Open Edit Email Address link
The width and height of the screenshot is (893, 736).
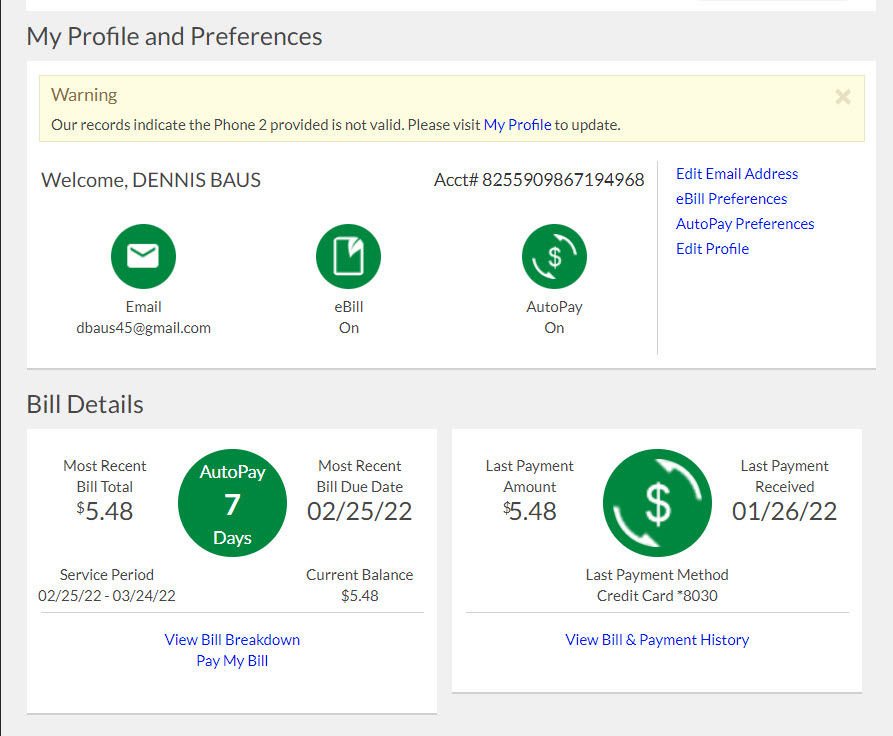click(737, 174)
